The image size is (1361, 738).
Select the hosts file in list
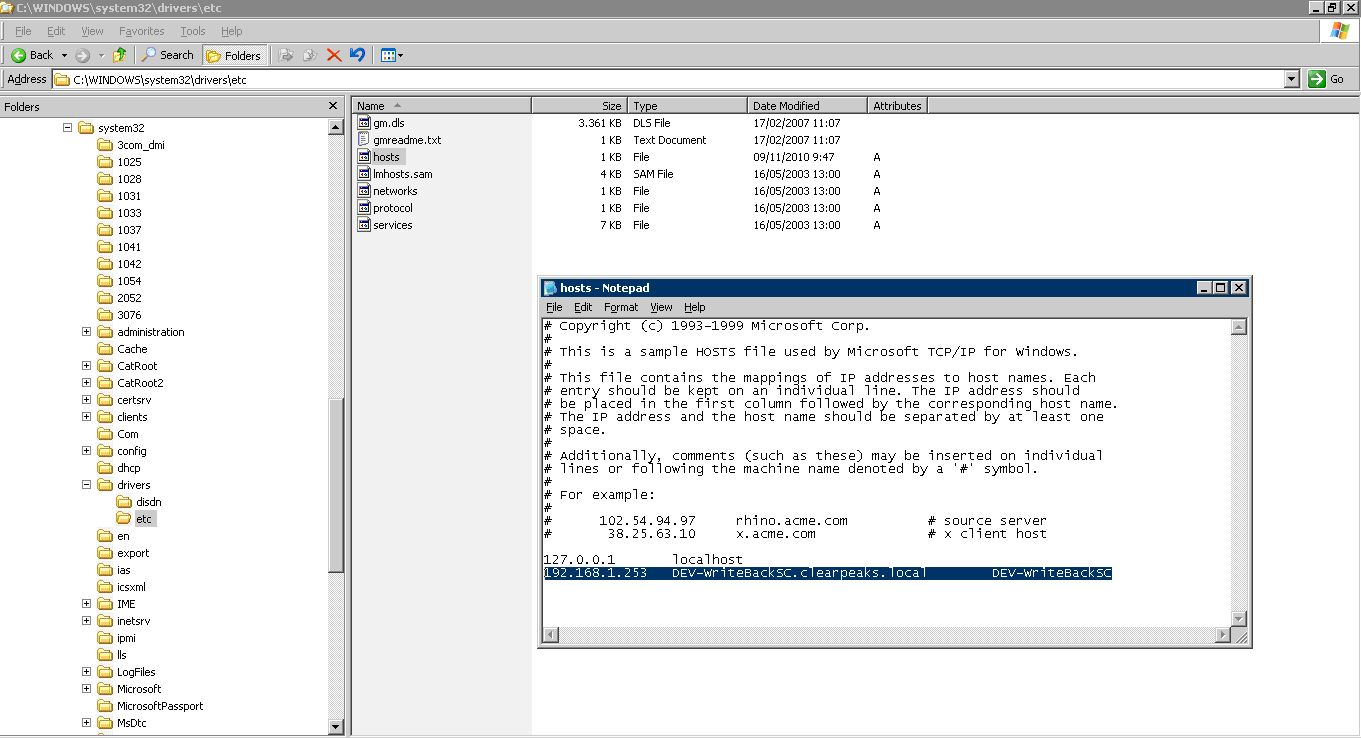[x=386, y=157]
